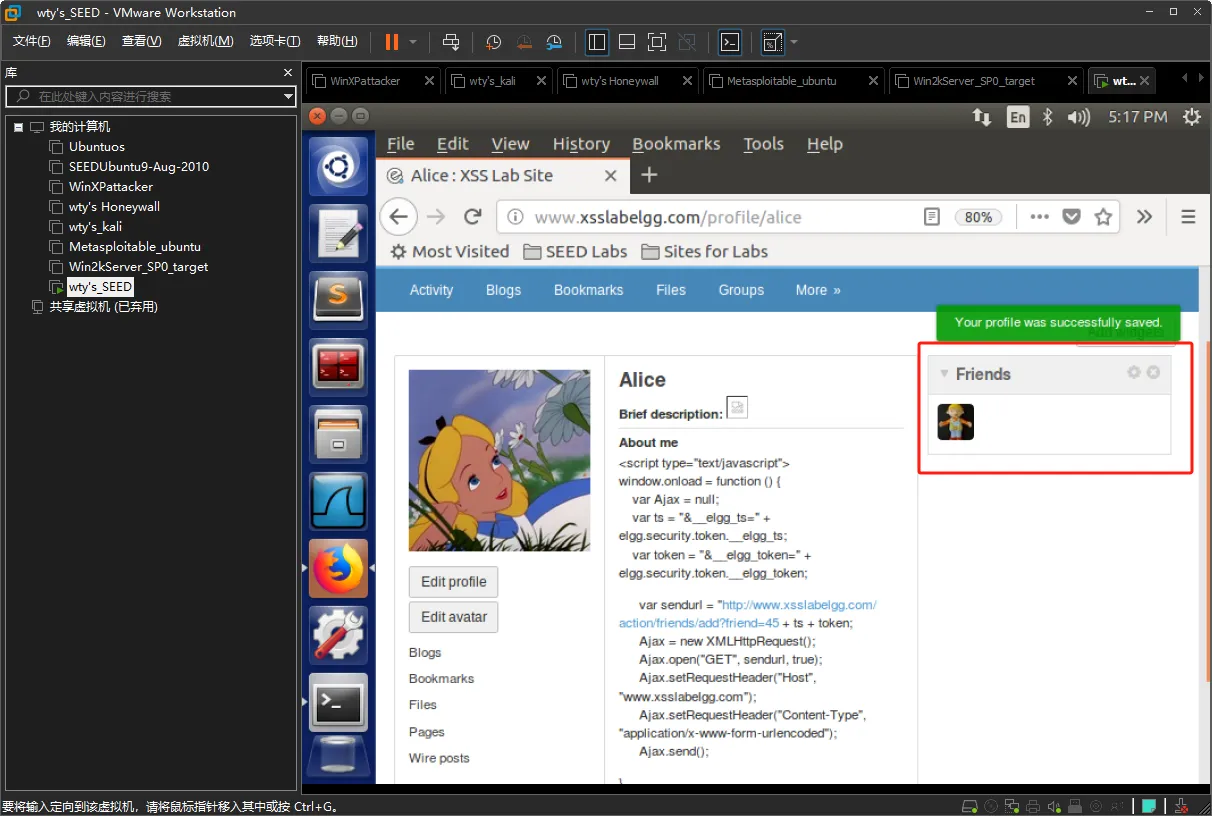Expand the More » site menu

click(818, 290)
